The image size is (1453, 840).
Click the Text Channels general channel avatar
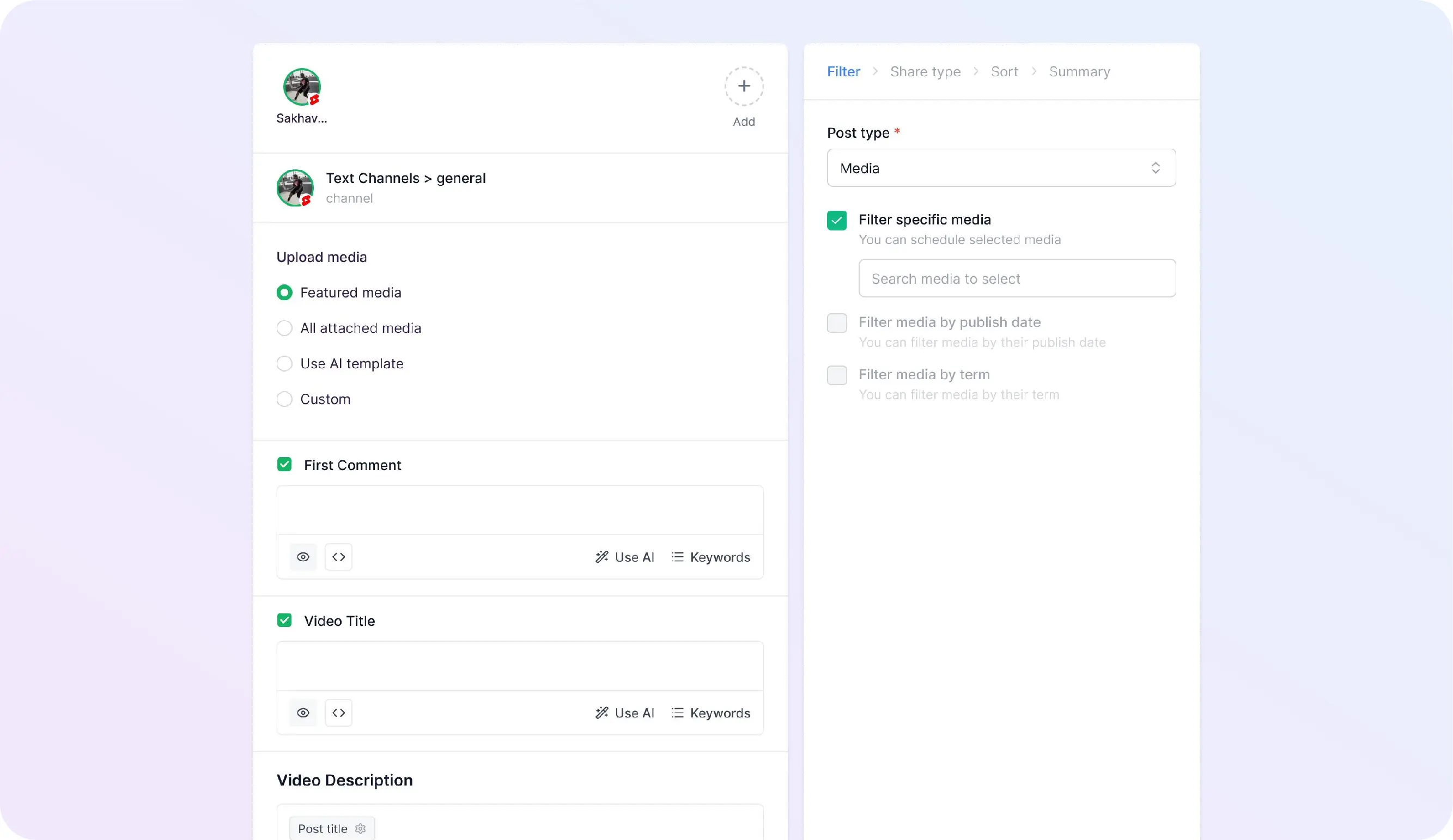[295, 188]
